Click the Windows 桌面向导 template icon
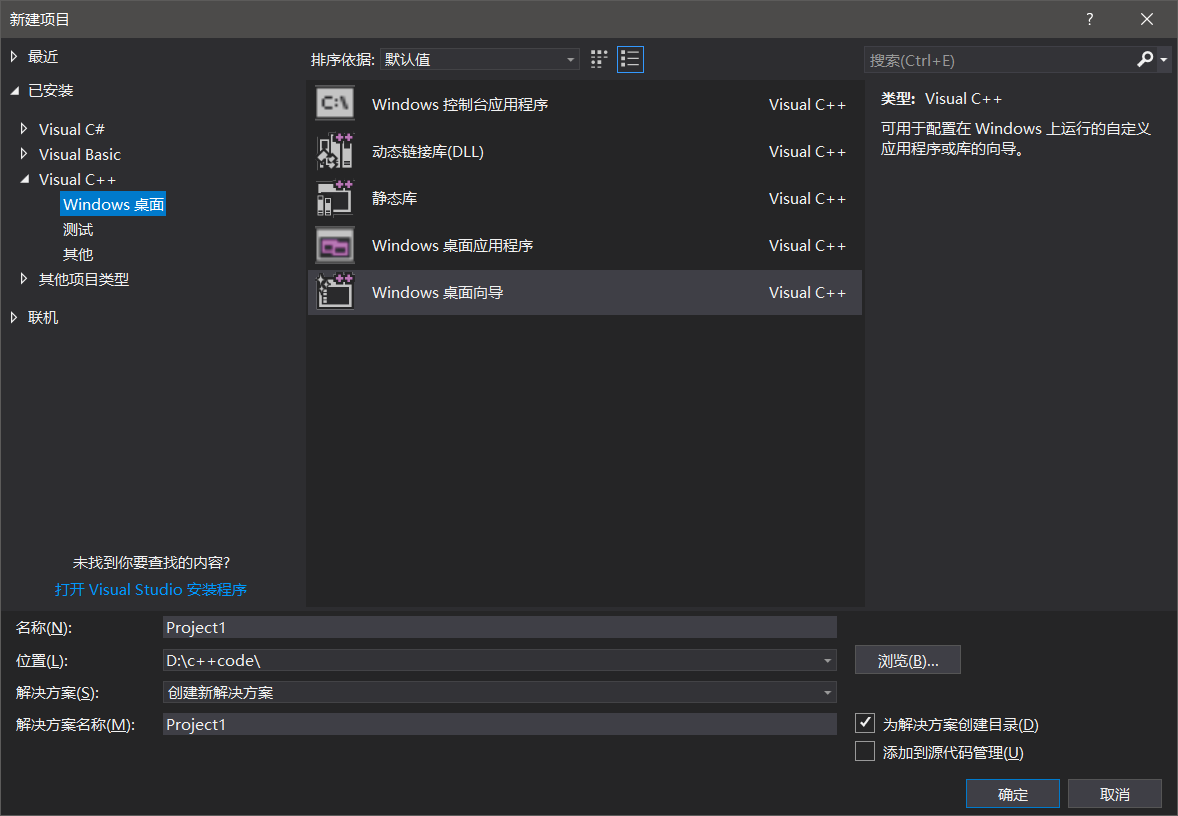This screenshot has width=1178, height=816. click(335, 292)
